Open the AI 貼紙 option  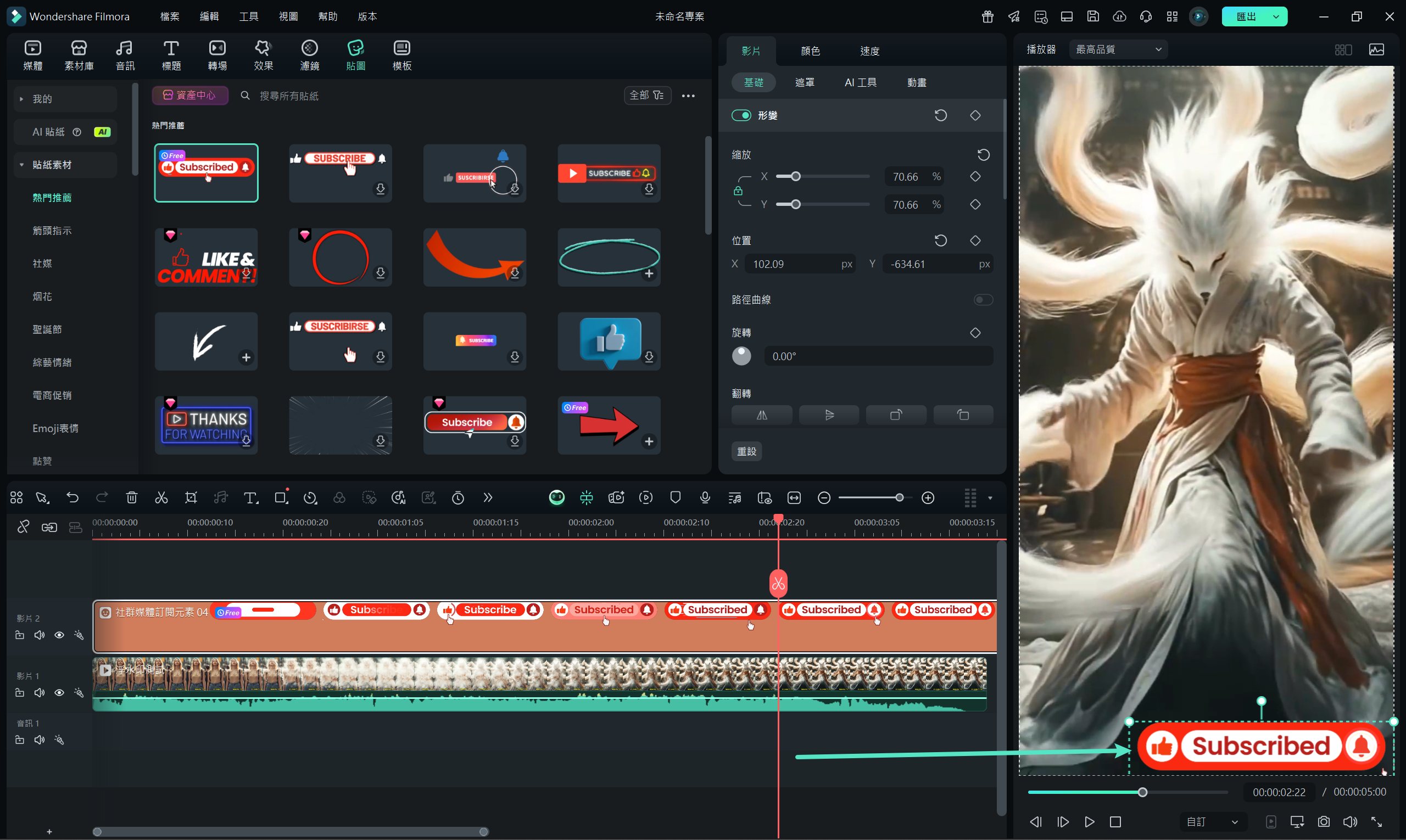coord(66,132)
